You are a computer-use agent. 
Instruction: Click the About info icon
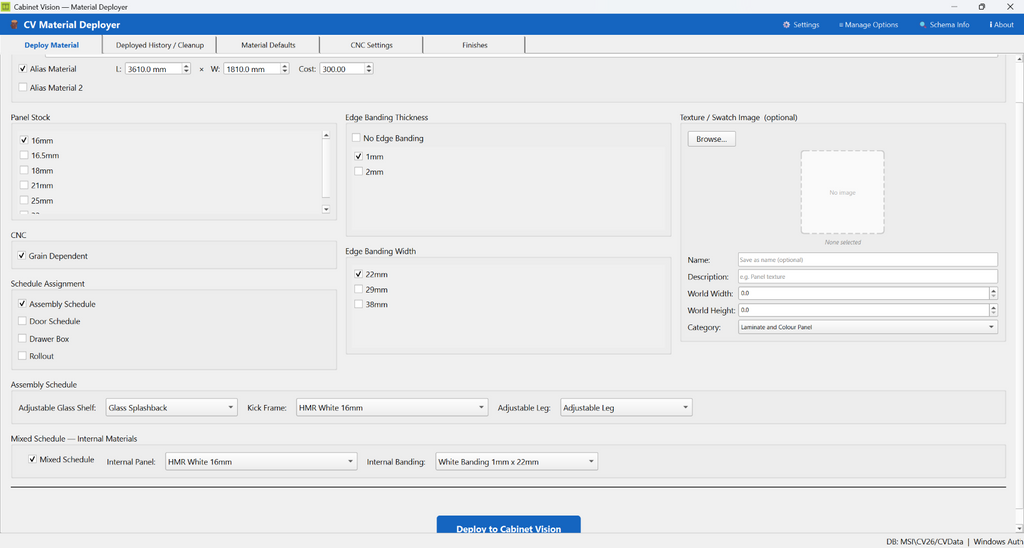coord(991,25)
